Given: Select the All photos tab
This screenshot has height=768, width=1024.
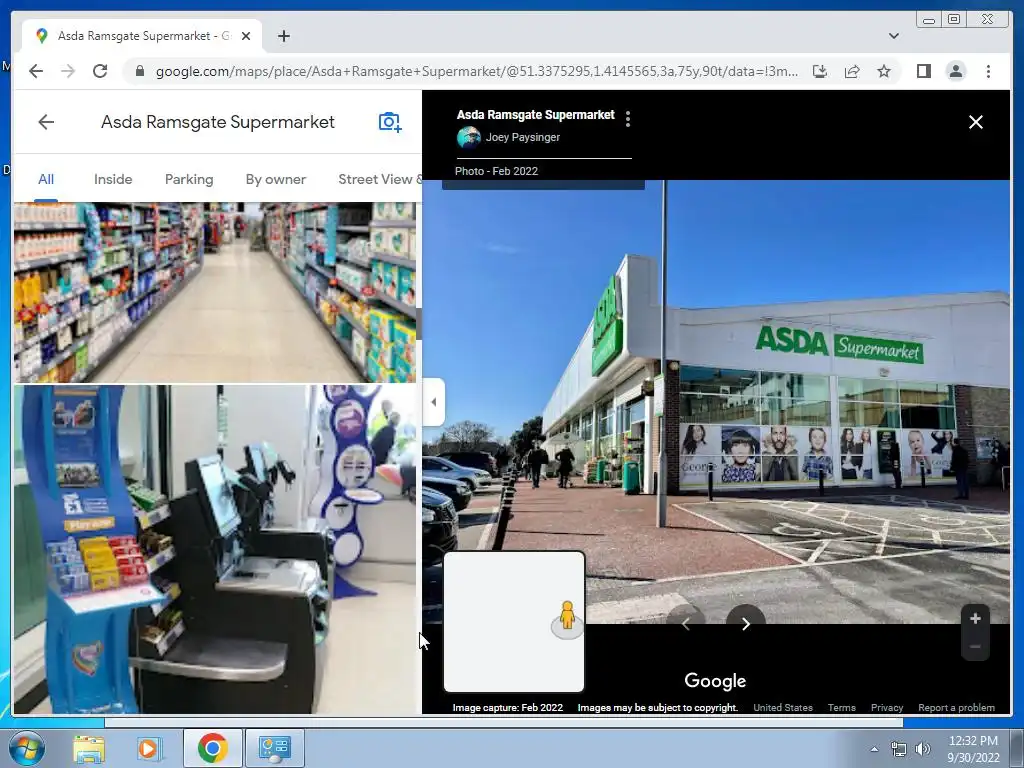Looking at the screenshot, I should [x=46, y=180].
